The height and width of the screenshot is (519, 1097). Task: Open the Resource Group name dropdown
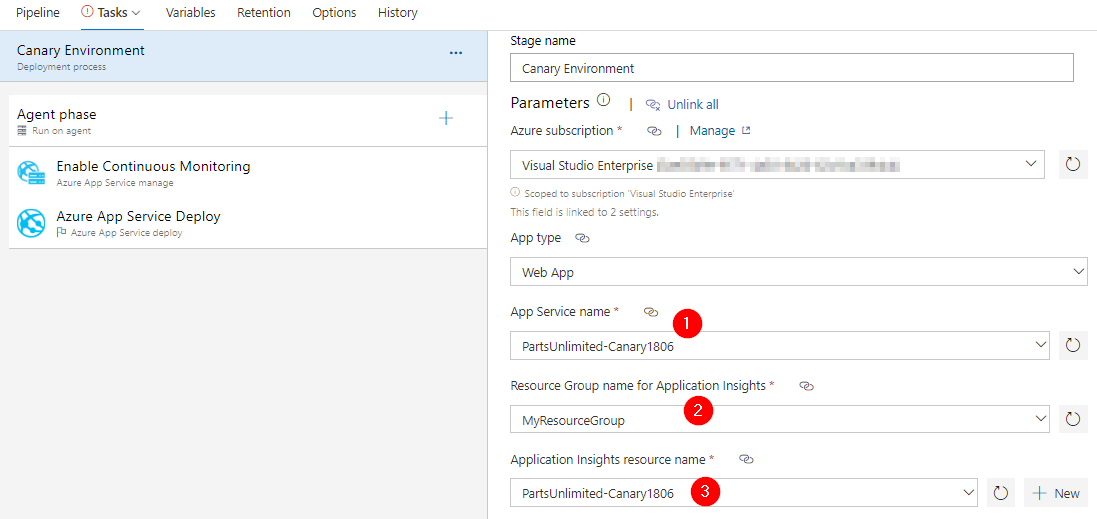(x=780, y=420)
